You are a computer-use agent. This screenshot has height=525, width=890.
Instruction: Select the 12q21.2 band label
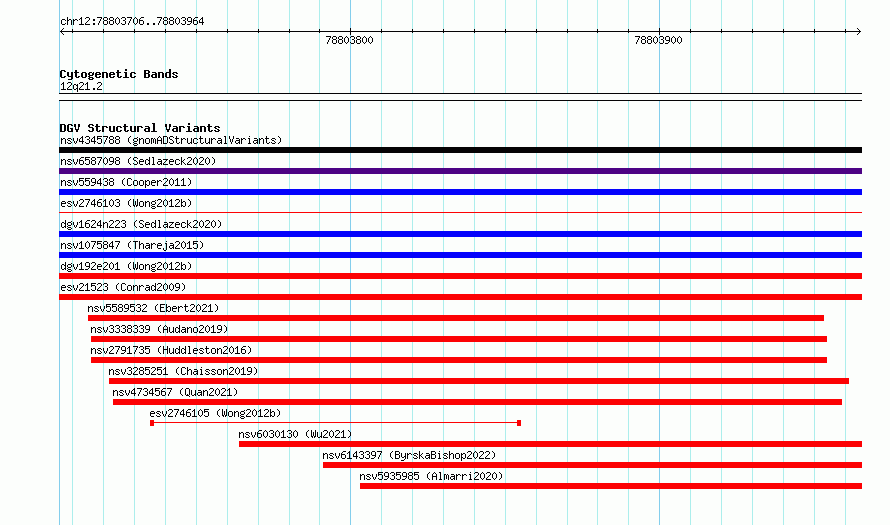81,86
